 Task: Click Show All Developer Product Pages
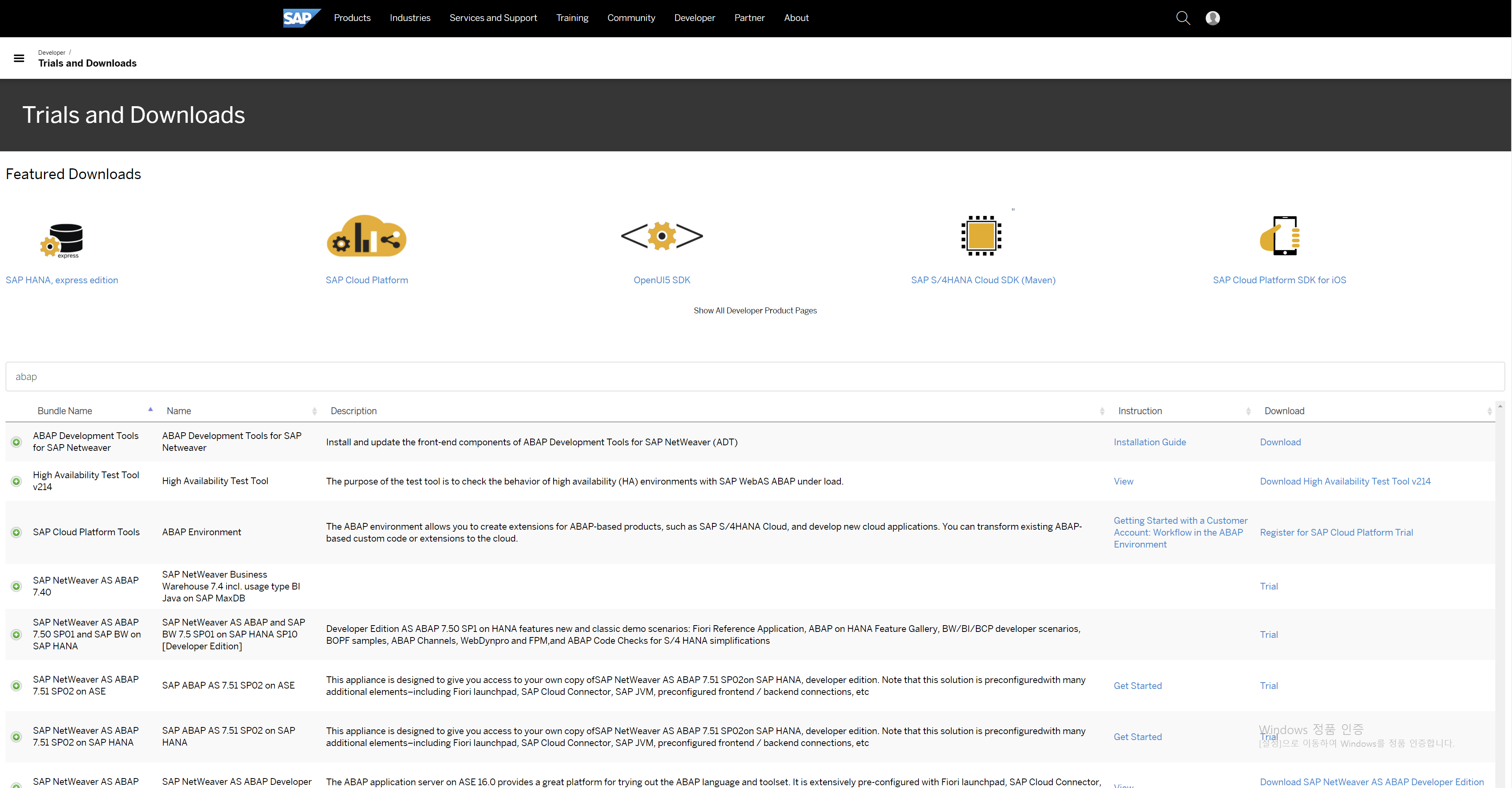(x=755, y=310)
